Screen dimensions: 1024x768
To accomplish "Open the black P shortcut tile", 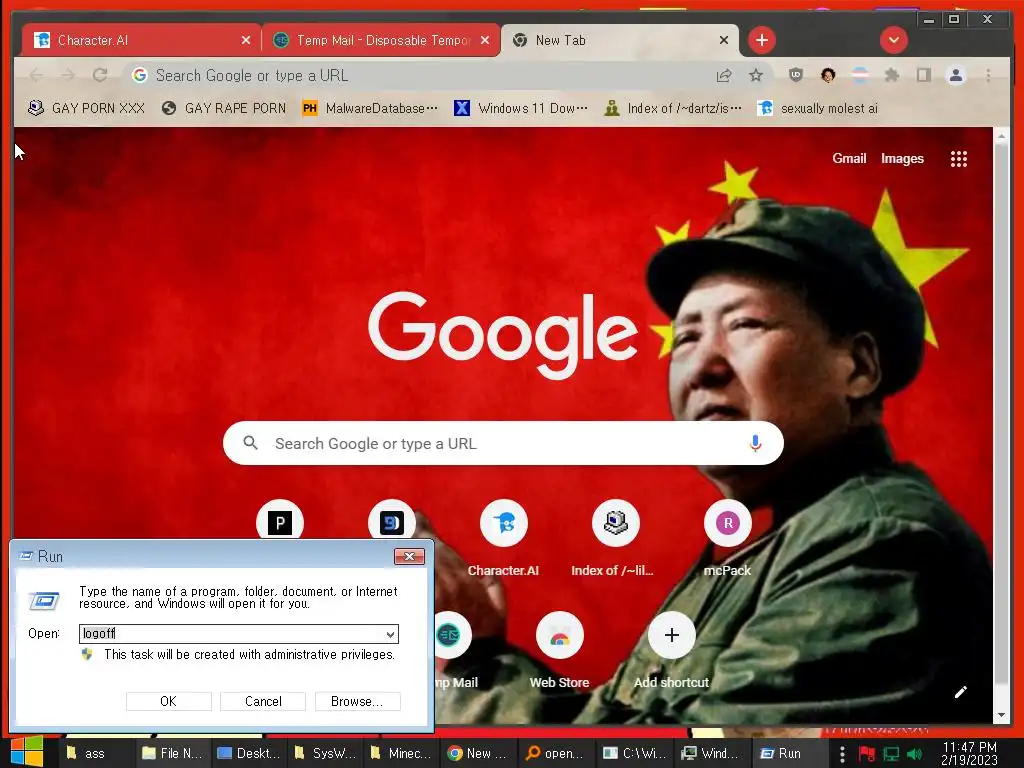I will point(280,521).
